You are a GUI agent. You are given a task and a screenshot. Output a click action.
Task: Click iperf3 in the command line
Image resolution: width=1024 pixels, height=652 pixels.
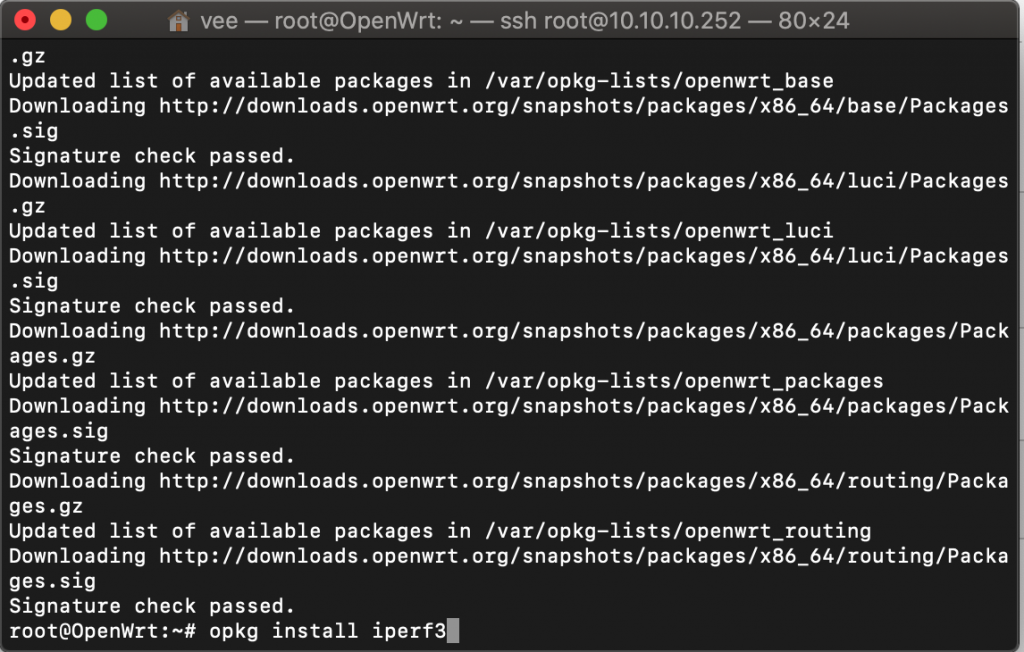click(409, 632)
